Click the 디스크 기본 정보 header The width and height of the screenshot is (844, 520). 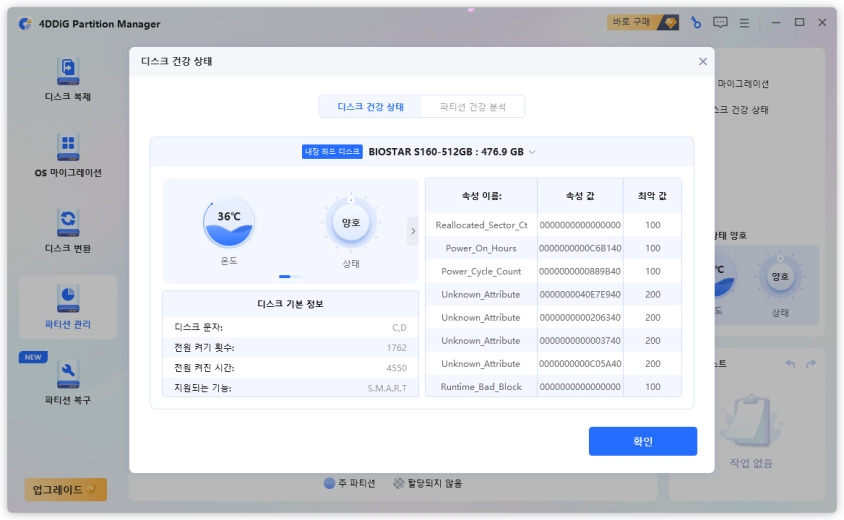tap(290, 304)
